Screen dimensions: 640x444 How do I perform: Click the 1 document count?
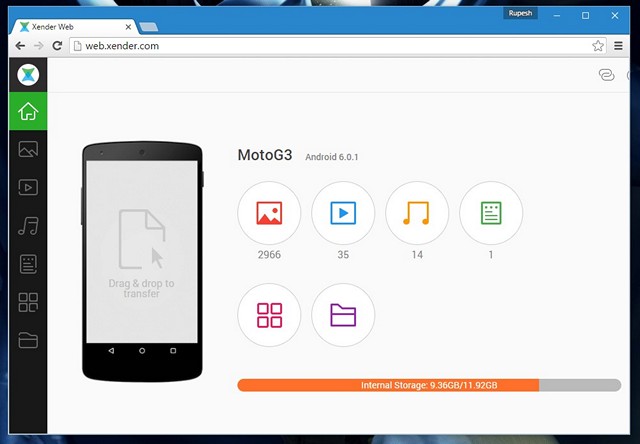491,255
